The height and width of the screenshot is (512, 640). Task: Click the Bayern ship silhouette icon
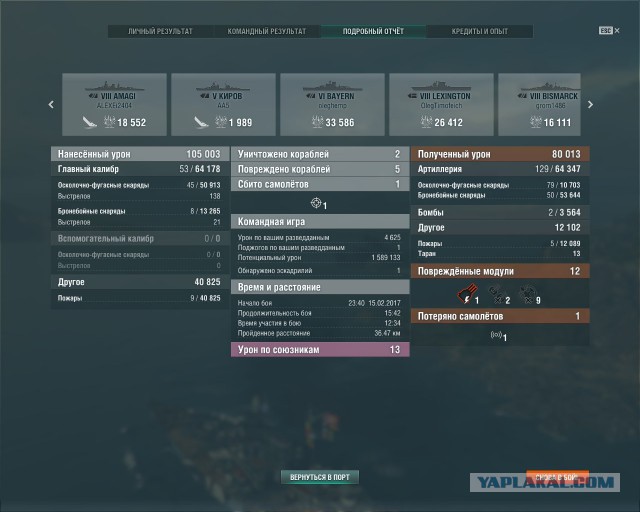point(332,86)
